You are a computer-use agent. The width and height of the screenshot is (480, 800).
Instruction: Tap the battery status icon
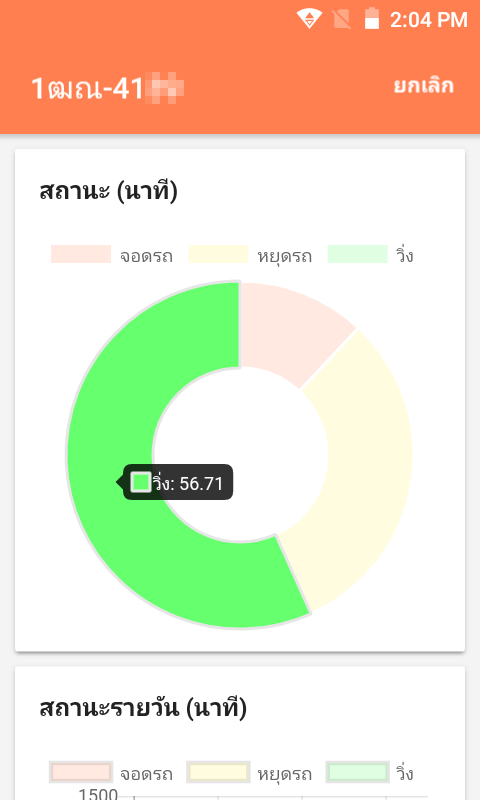click(x=372, y=19)
